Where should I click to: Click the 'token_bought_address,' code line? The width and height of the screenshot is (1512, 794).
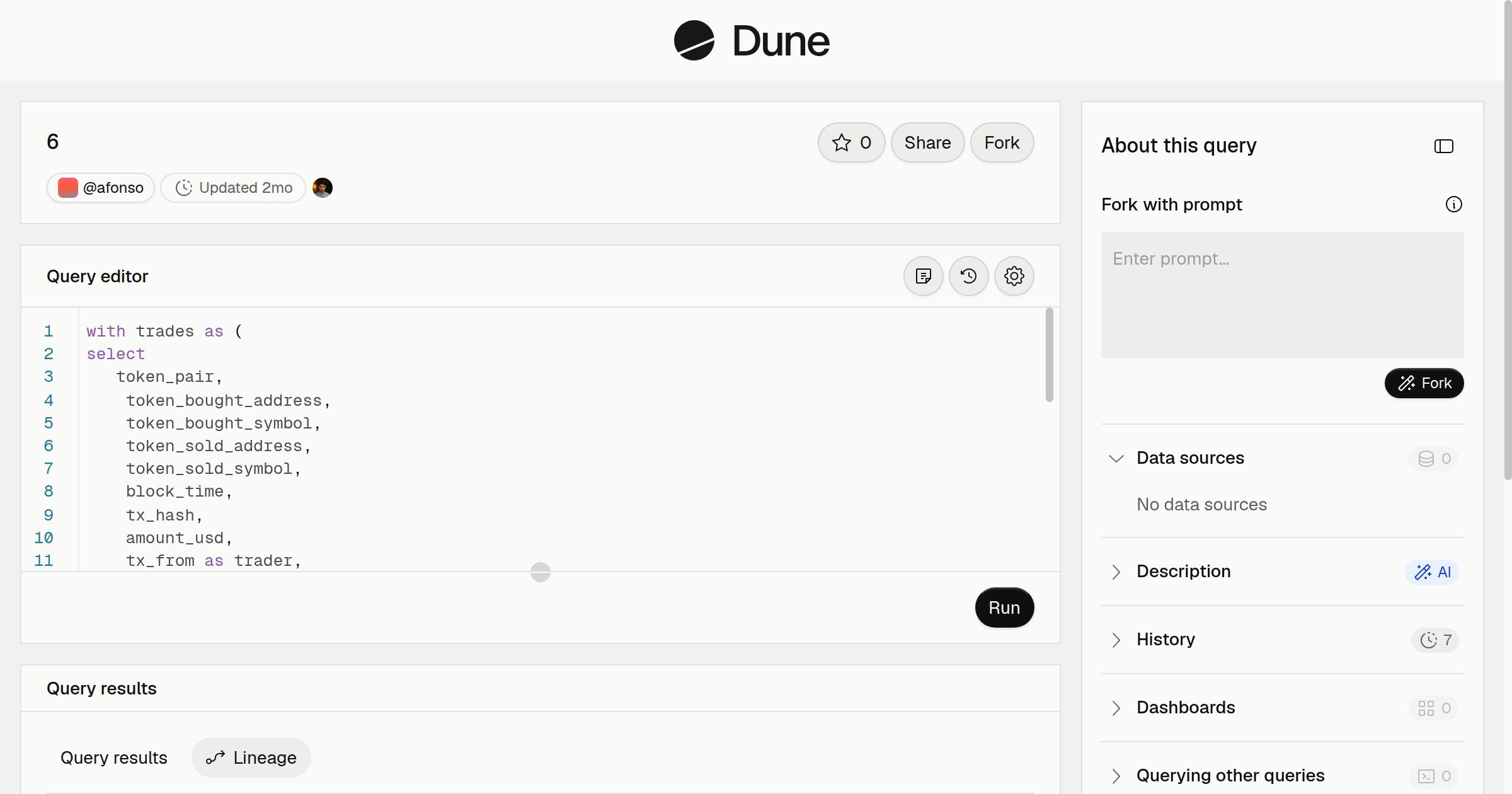tap(227, 401)
